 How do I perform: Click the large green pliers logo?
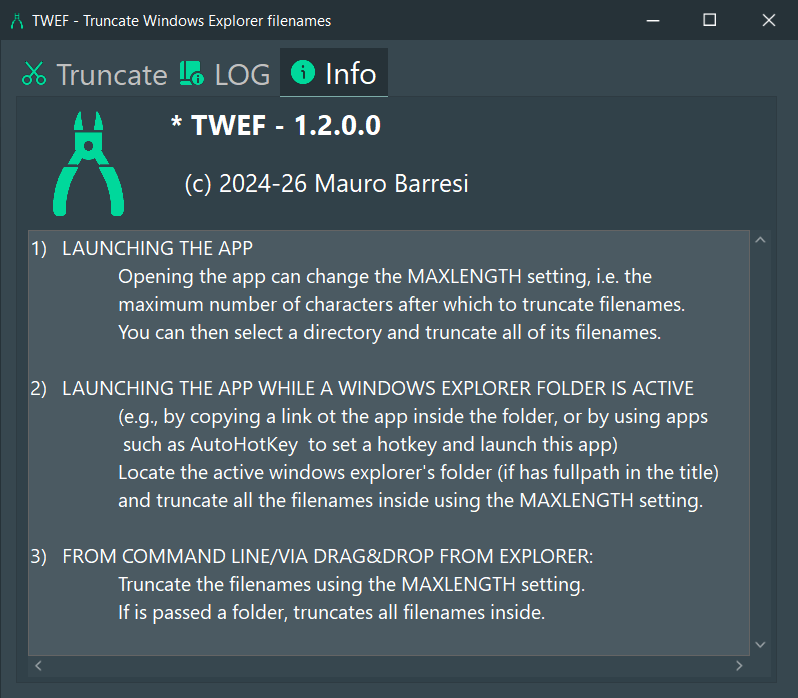[89, 164]
